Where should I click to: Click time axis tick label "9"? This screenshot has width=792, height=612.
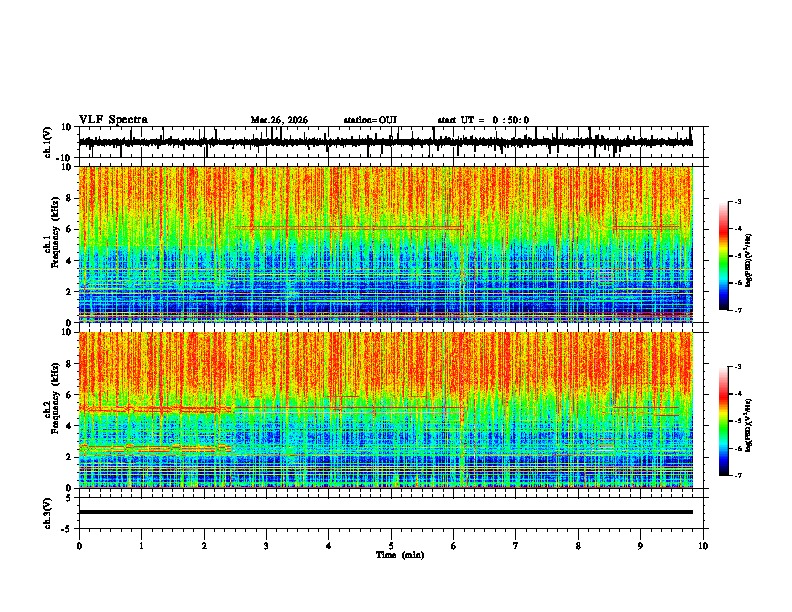tap(640, 546)
